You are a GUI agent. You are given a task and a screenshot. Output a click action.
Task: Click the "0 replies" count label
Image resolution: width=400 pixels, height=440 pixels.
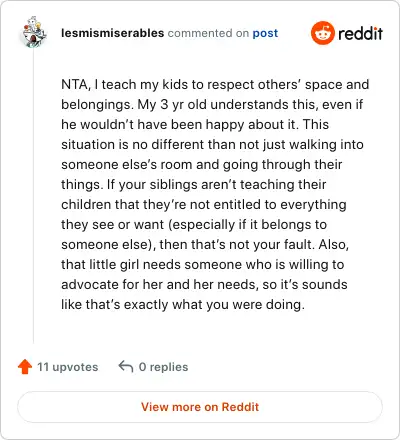(x=163, y=367)
